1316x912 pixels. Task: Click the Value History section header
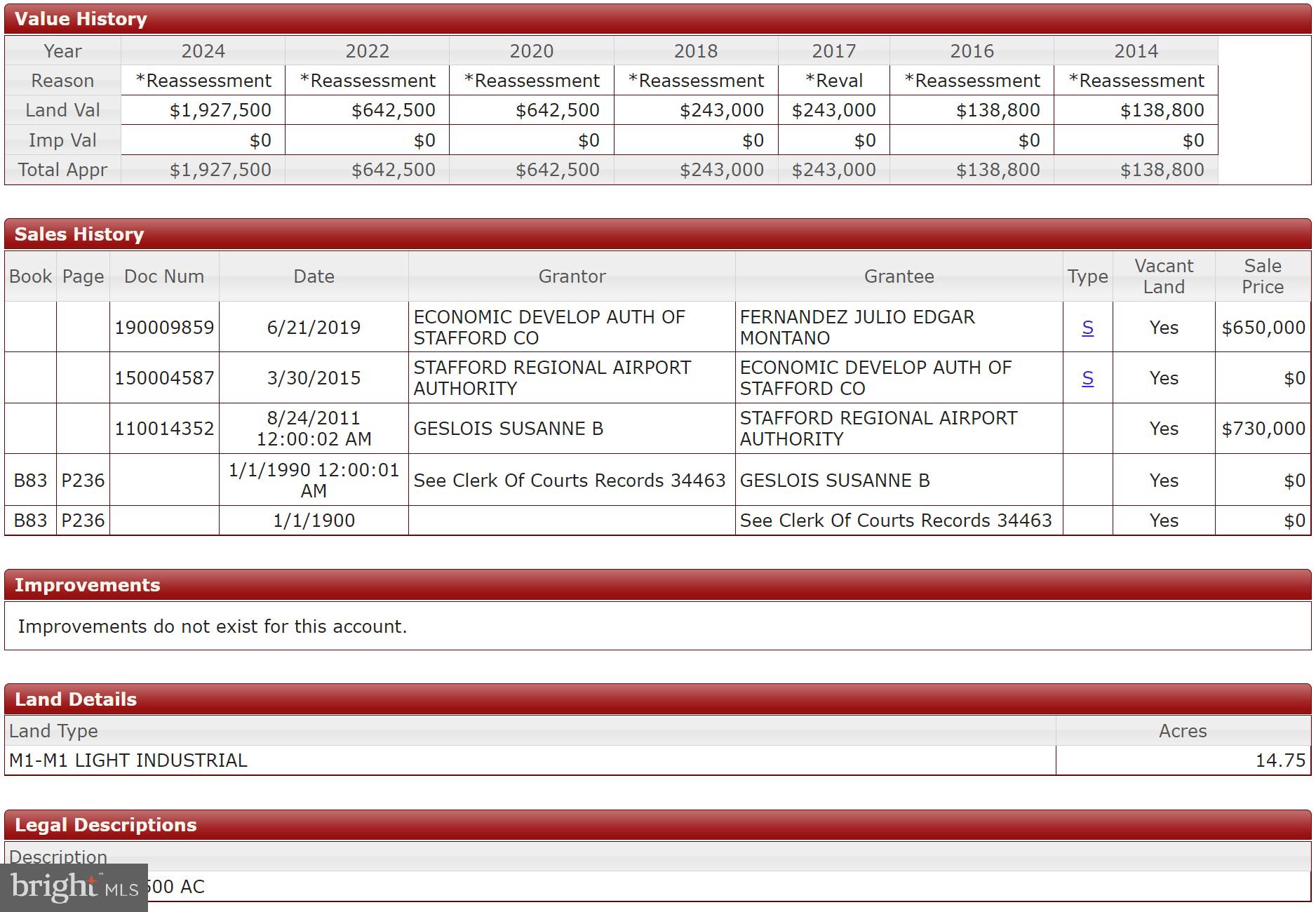[81, 19]
